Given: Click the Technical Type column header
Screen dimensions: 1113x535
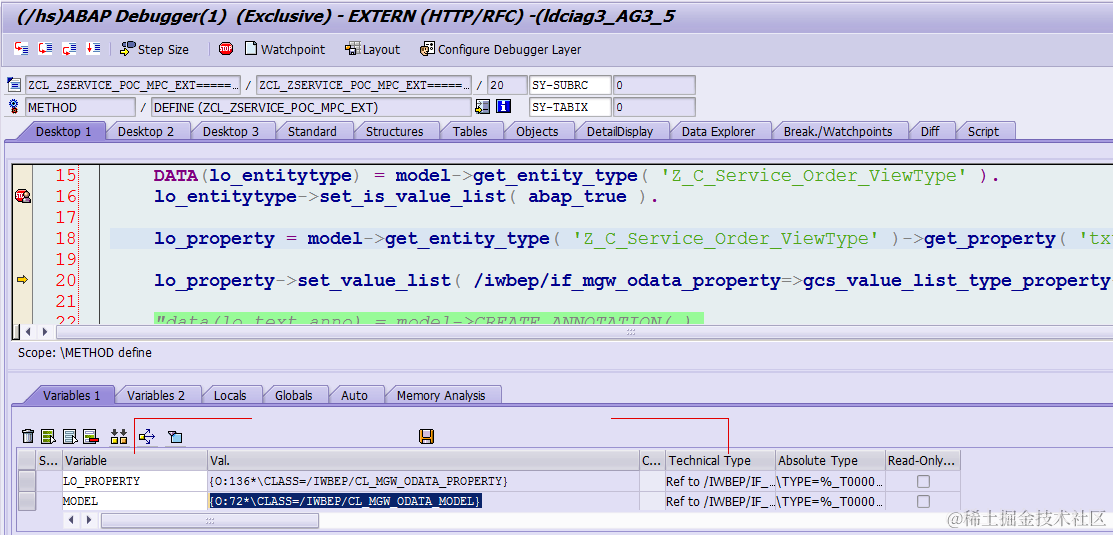Looking at the screenshot, I should coord(719,460).
